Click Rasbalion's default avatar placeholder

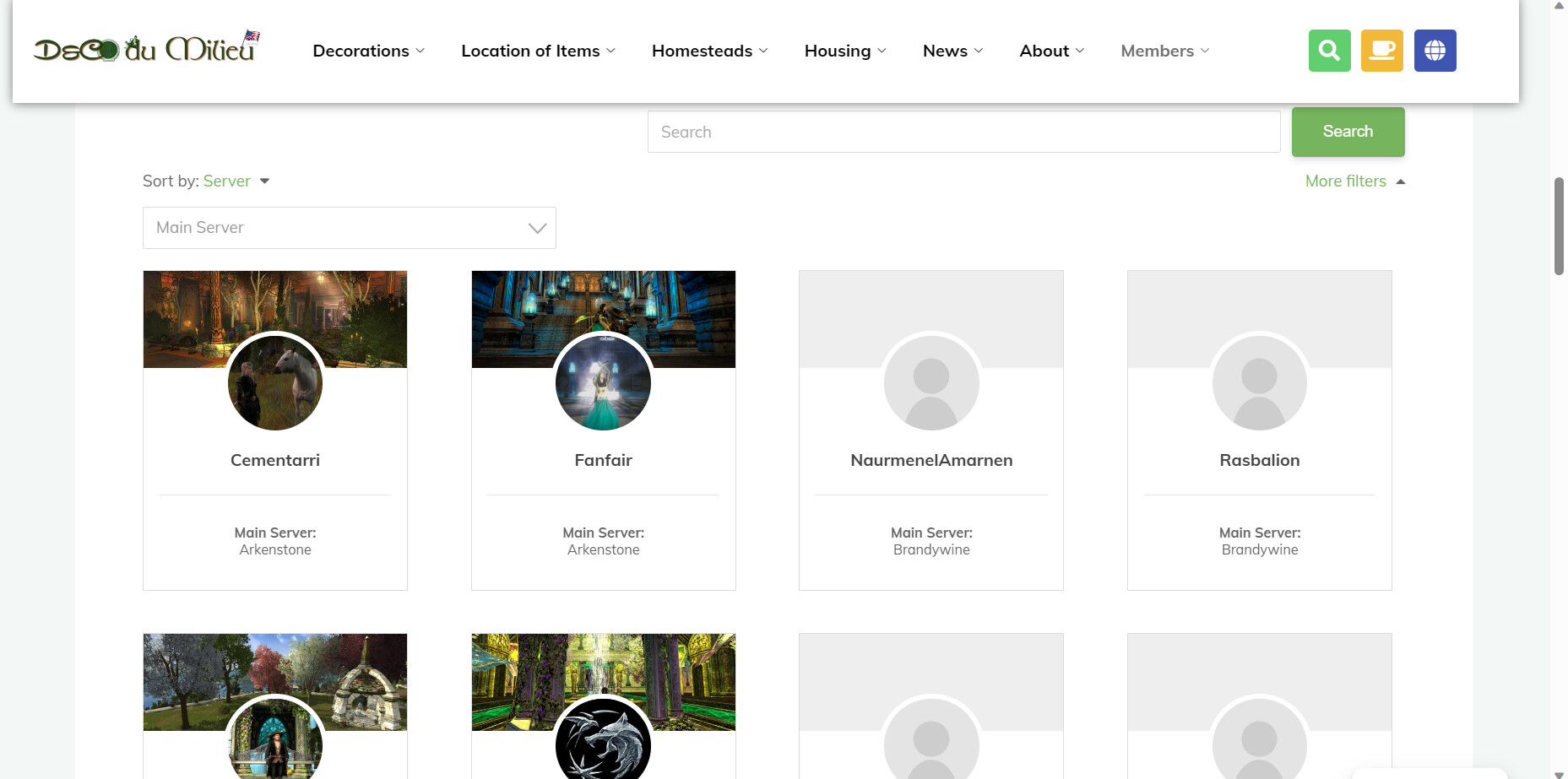click(1259, 382)
